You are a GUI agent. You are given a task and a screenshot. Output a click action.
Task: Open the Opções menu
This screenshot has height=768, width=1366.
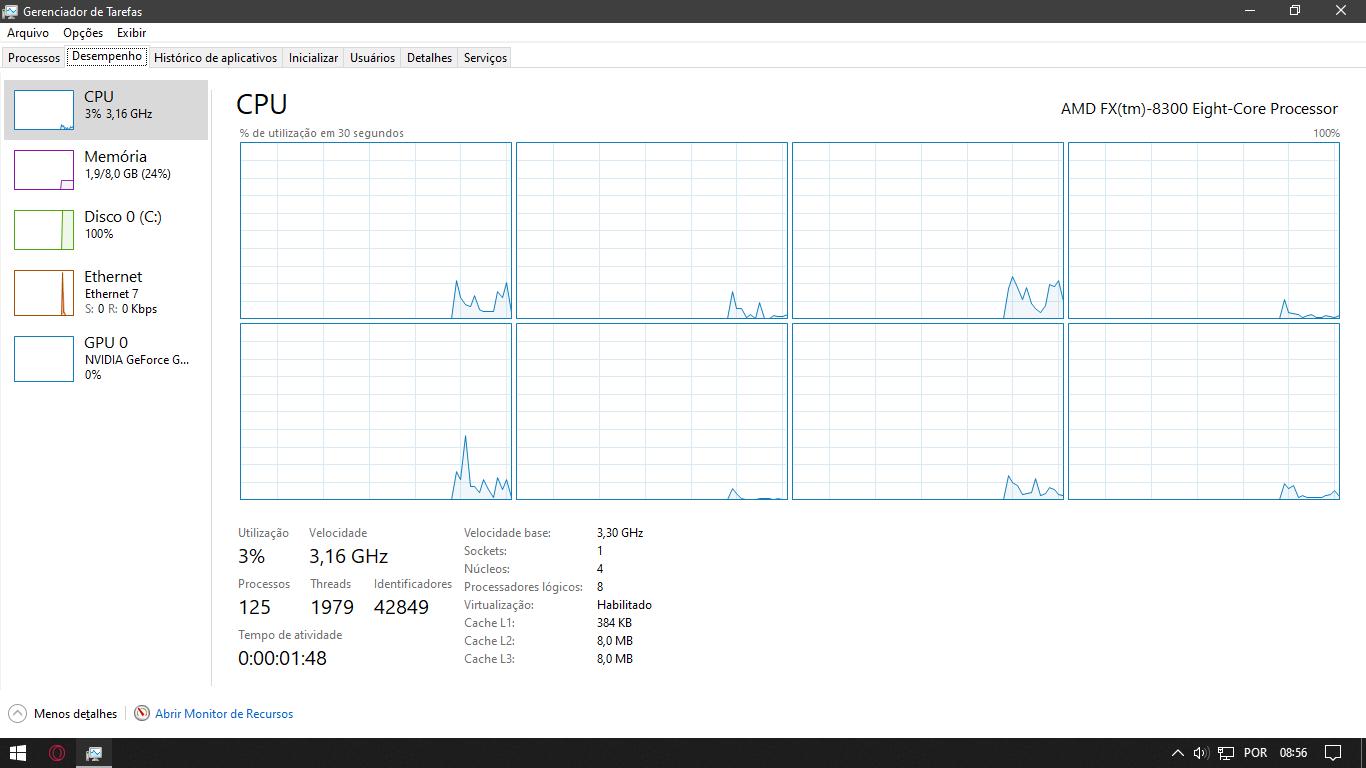click(83, 33)
